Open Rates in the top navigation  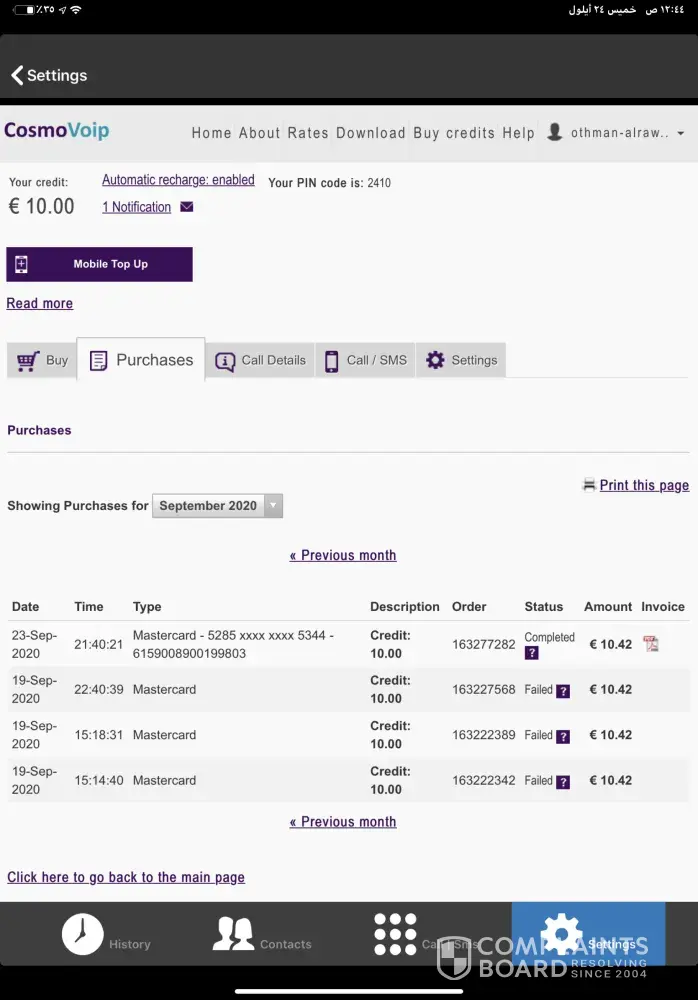307,133
